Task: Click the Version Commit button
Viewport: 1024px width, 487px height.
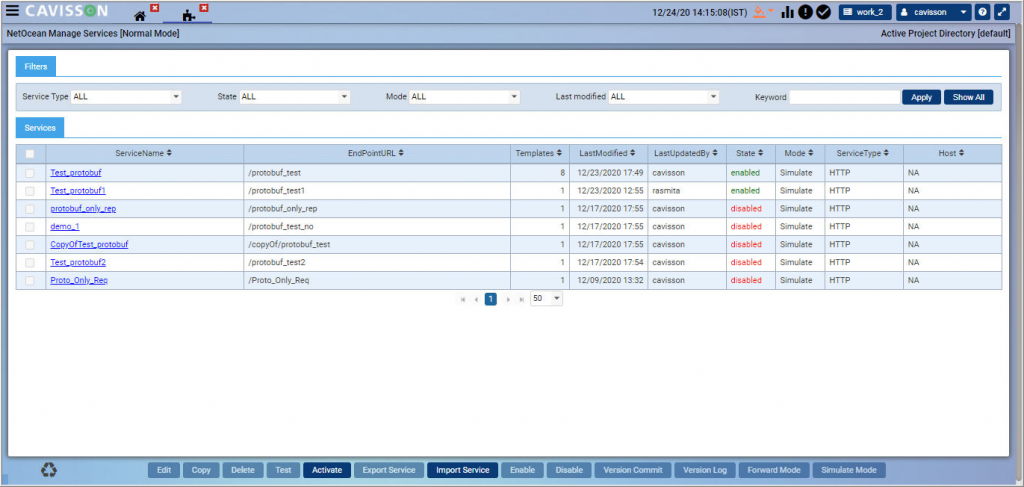Action: point(633,470)
